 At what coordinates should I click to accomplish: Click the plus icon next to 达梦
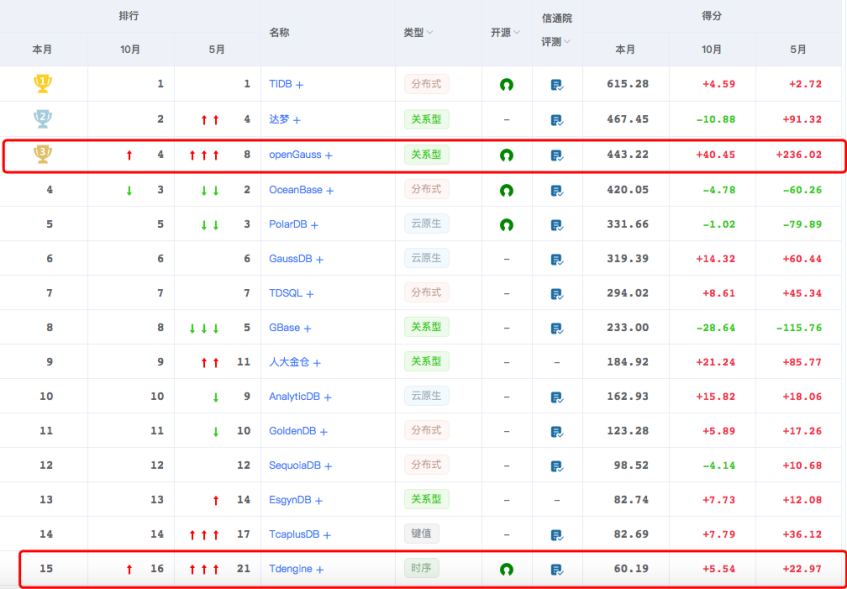tap(297, 120)
